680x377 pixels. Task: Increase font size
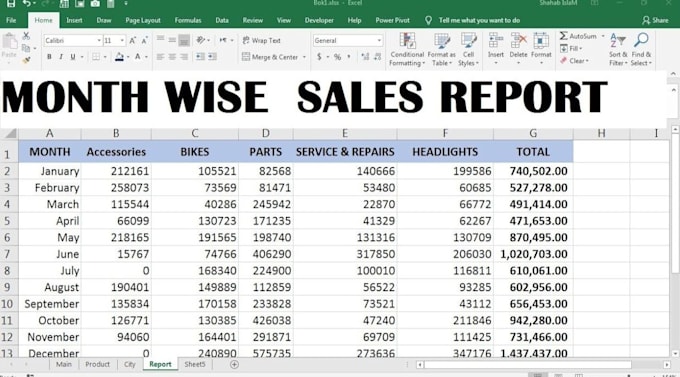133,40
